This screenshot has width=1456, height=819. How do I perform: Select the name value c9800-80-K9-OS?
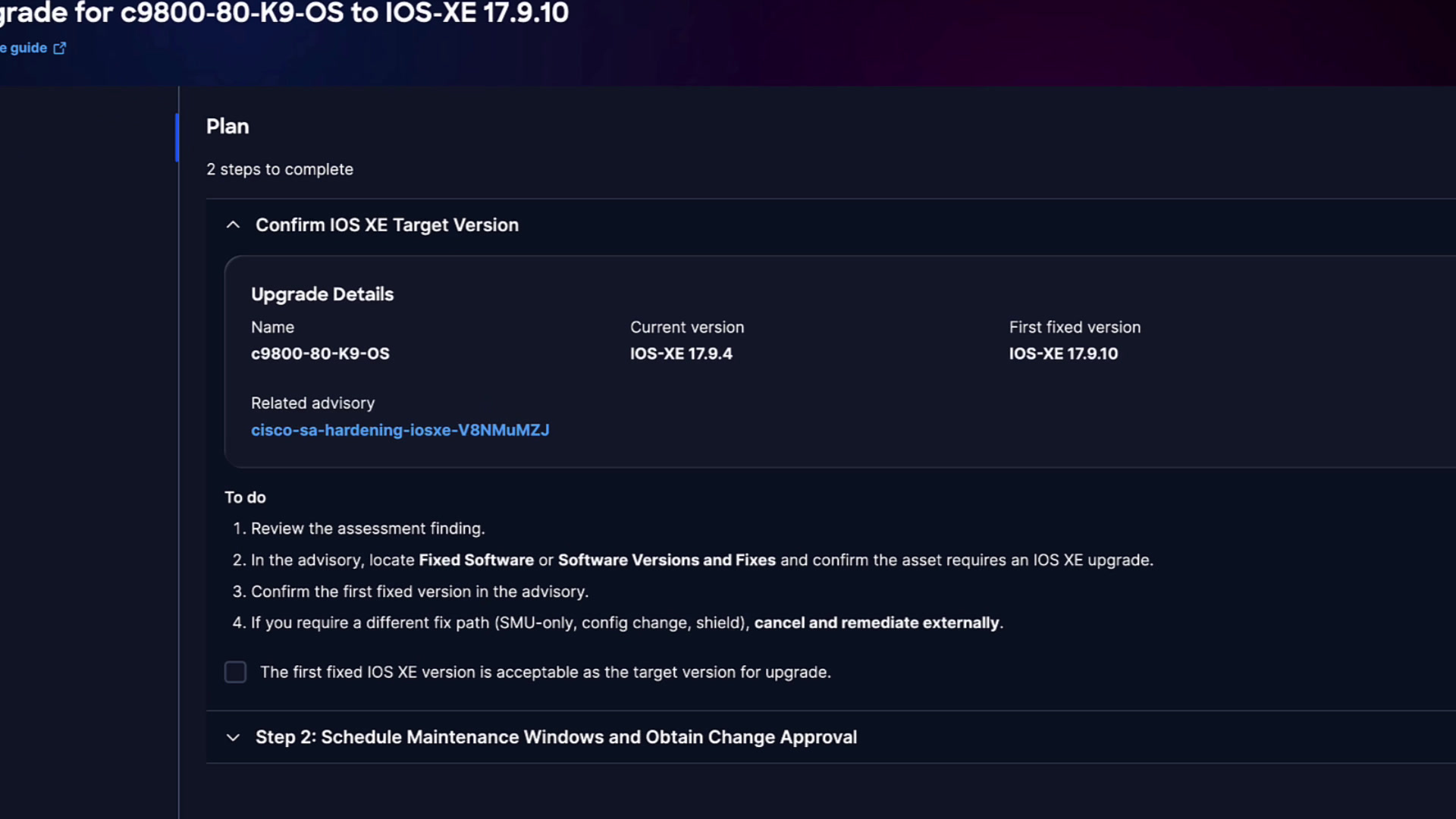click(x=320, y=353)
